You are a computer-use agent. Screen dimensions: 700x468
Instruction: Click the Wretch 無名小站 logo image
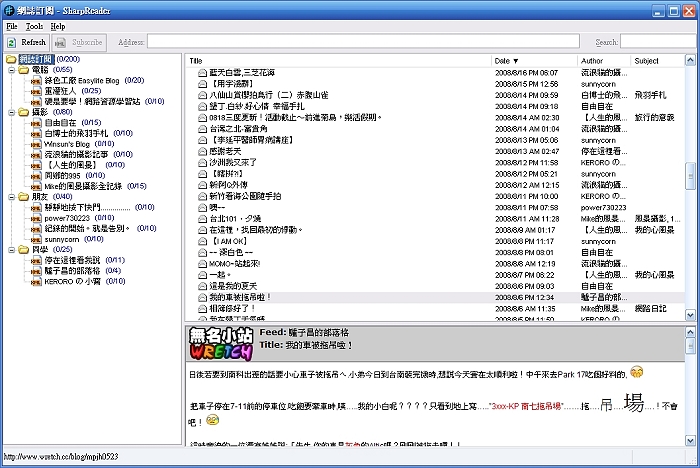221,343
